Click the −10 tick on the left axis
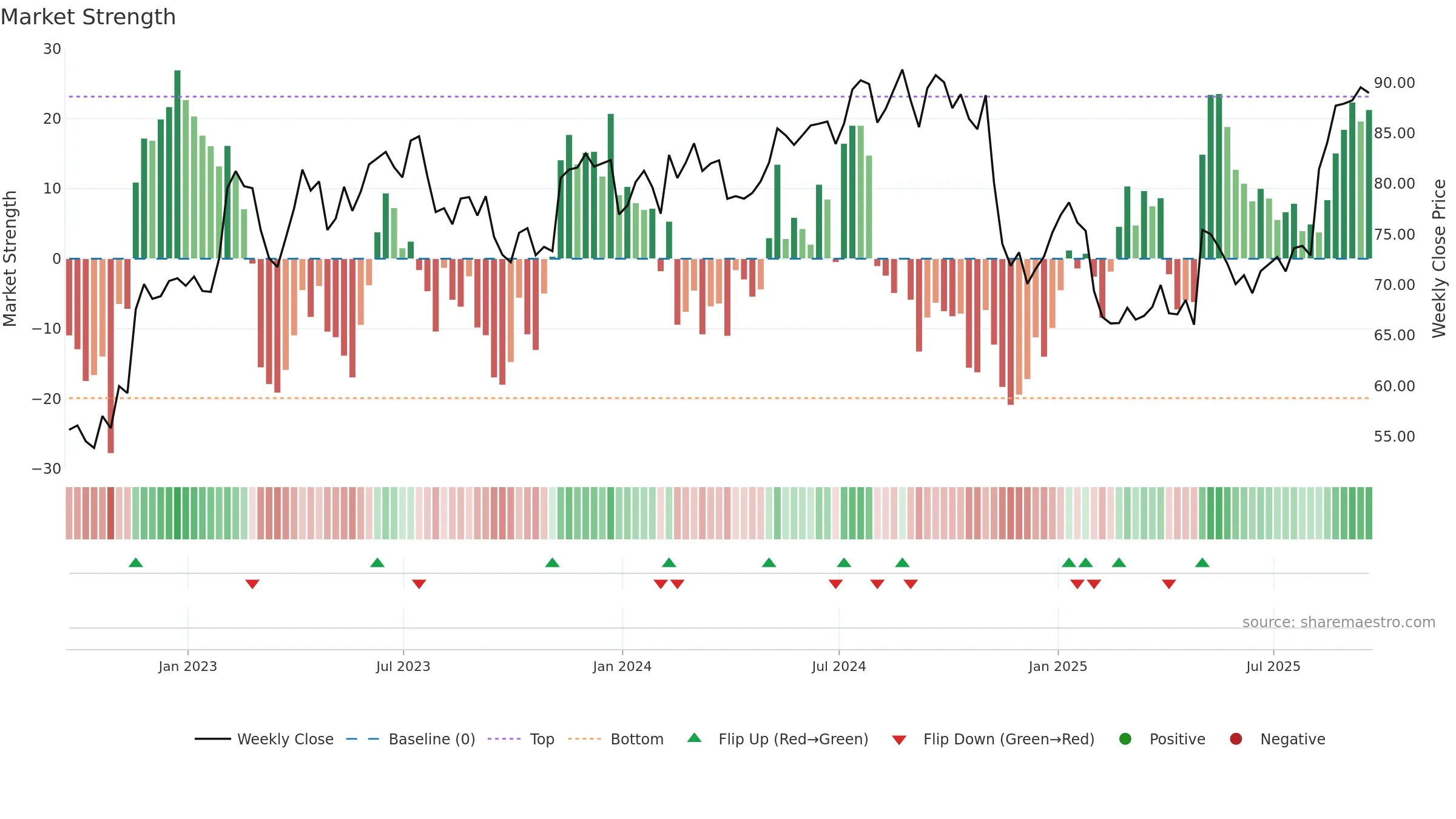This screenshot has height=819, width=1456. 47,329
